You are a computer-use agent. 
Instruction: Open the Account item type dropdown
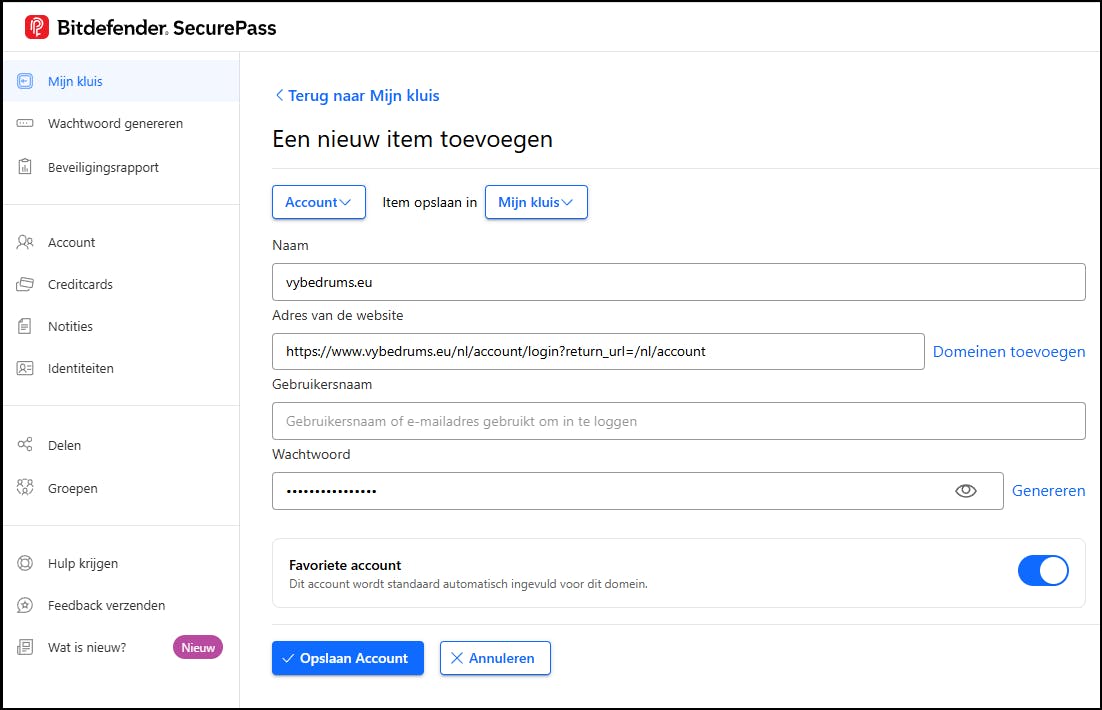point(318,202)
